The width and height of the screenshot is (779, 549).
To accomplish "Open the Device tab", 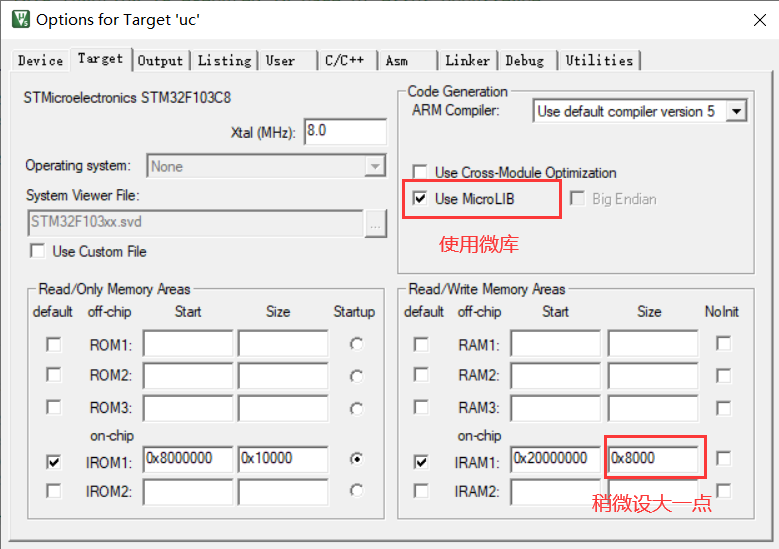I will (40, 61).
